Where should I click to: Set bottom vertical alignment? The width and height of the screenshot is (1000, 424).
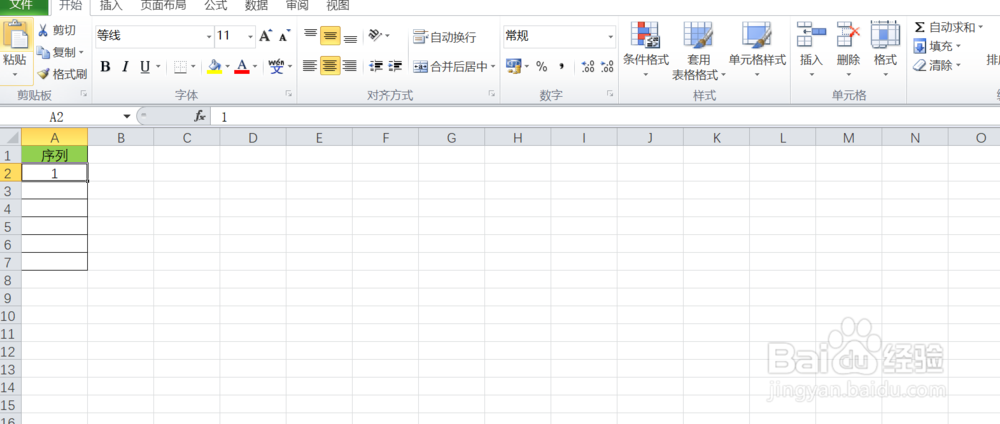point(350,37)
